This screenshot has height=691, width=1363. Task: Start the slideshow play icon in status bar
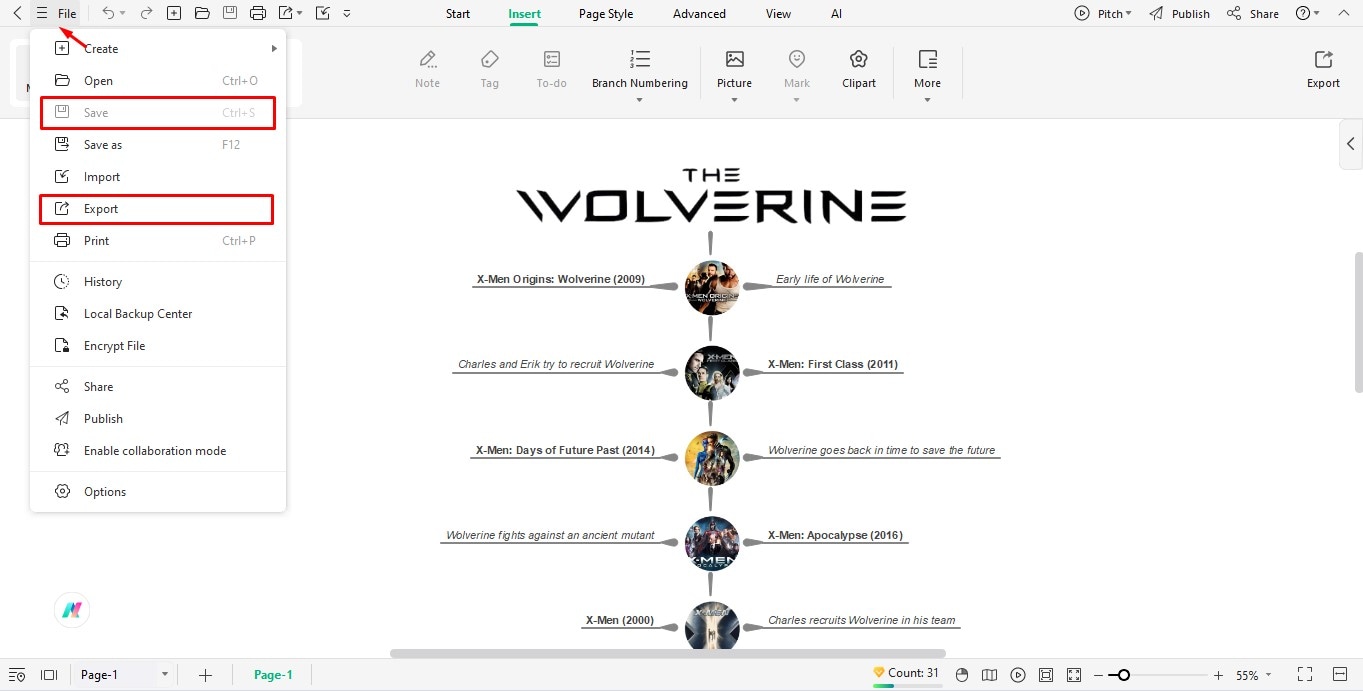pyautogui.click(x=1018, y=675)
